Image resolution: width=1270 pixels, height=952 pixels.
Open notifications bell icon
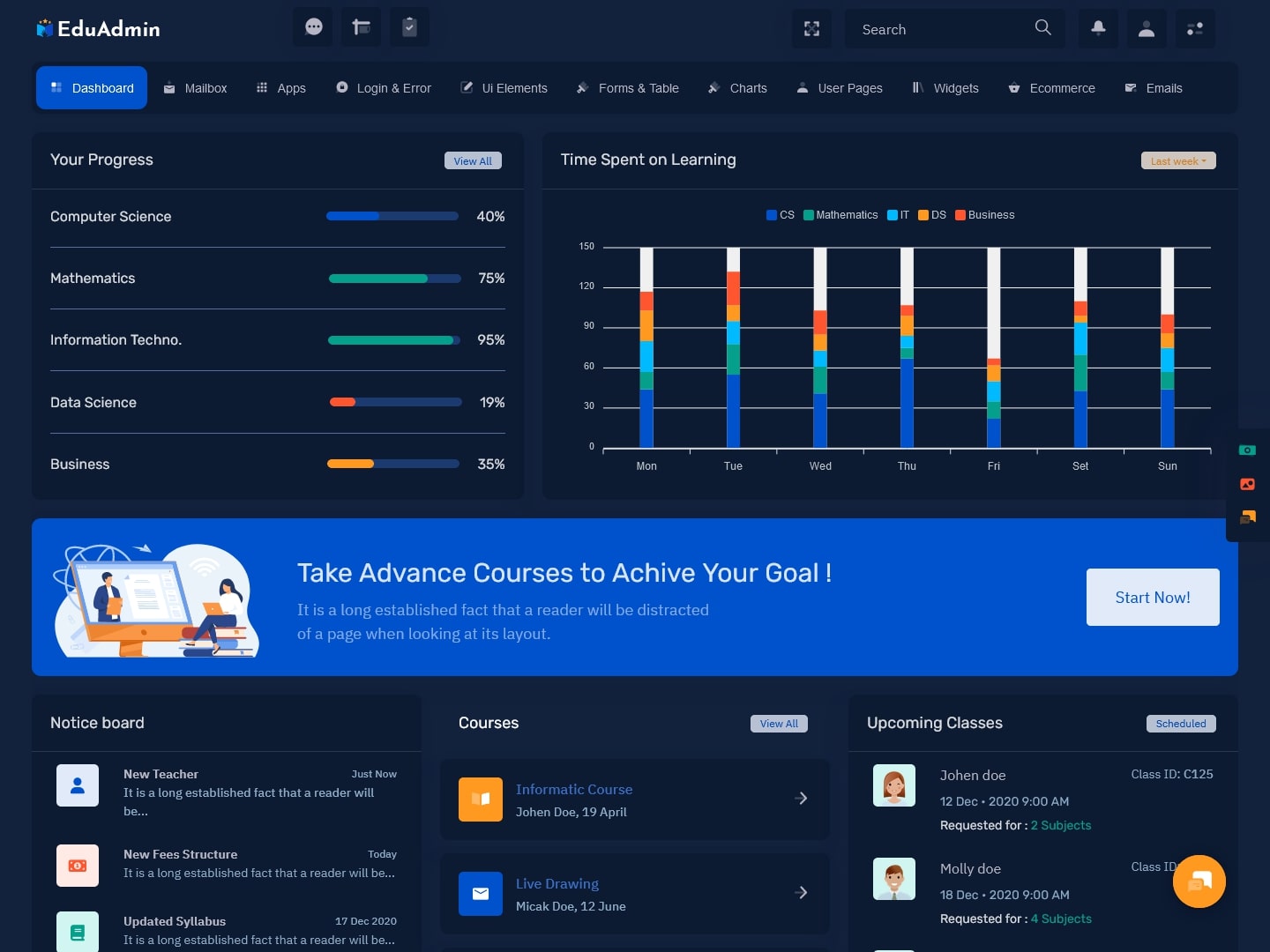pyautogui.click(x=1098, y=29)
